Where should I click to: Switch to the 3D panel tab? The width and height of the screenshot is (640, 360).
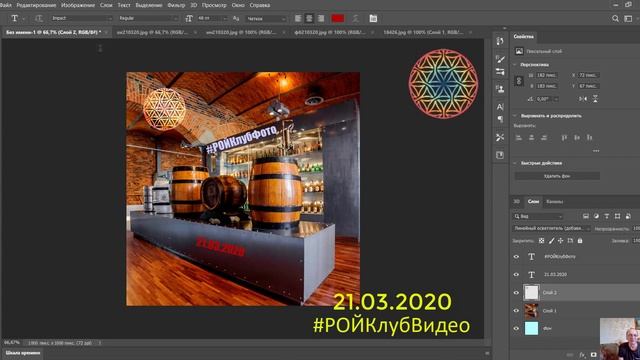click(x=516, y=202)
